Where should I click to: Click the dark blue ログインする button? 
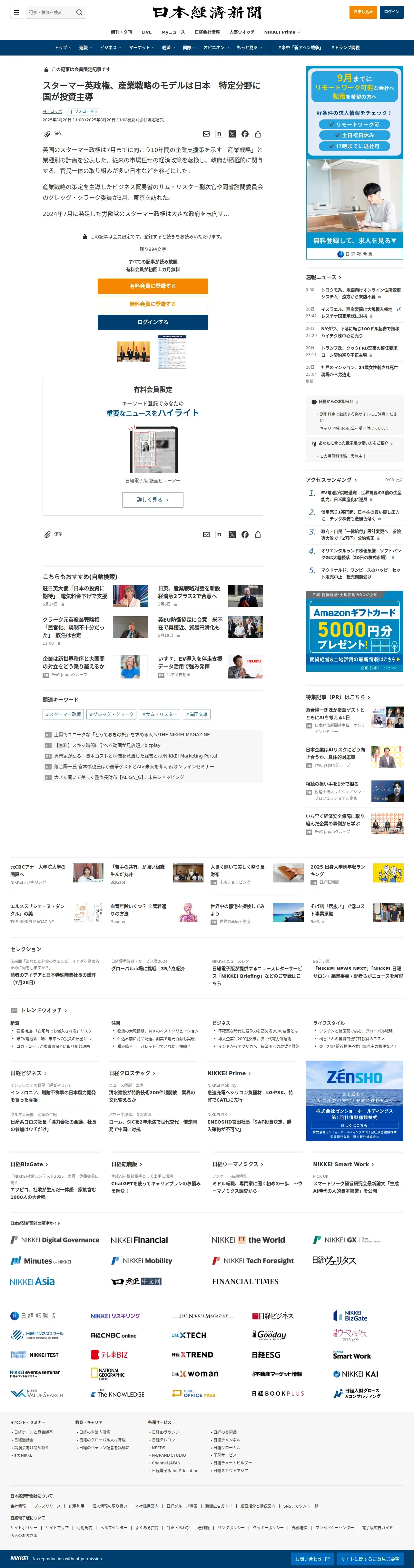[153, 322]
